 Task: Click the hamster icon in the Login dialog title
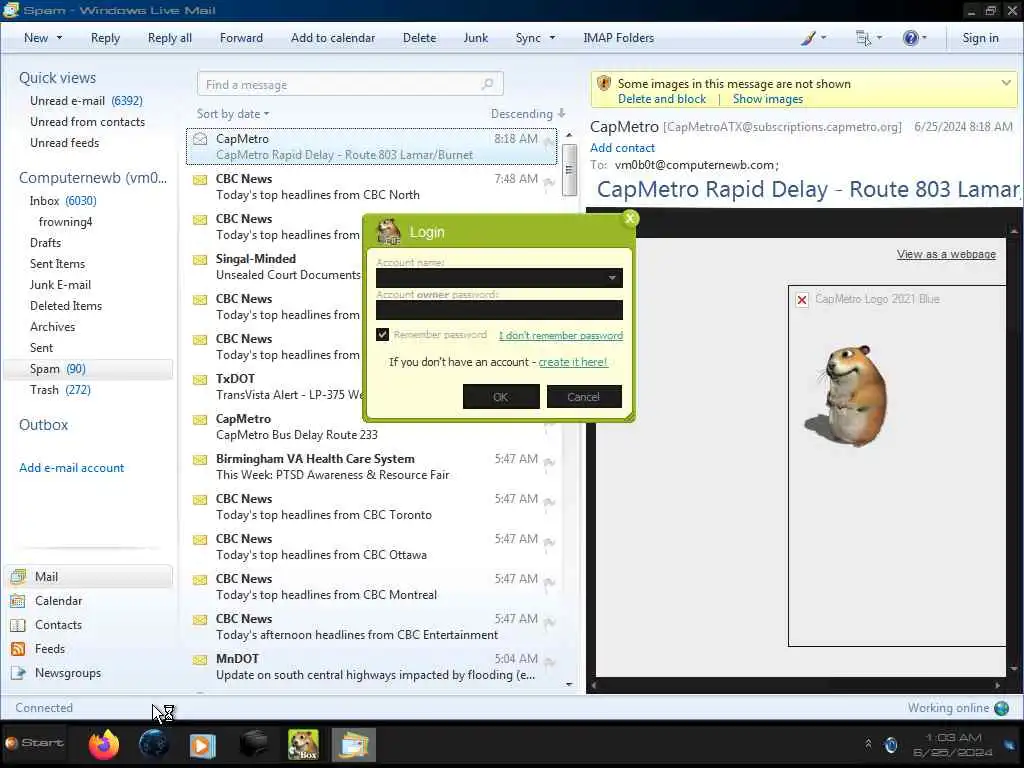pos(389,232)
